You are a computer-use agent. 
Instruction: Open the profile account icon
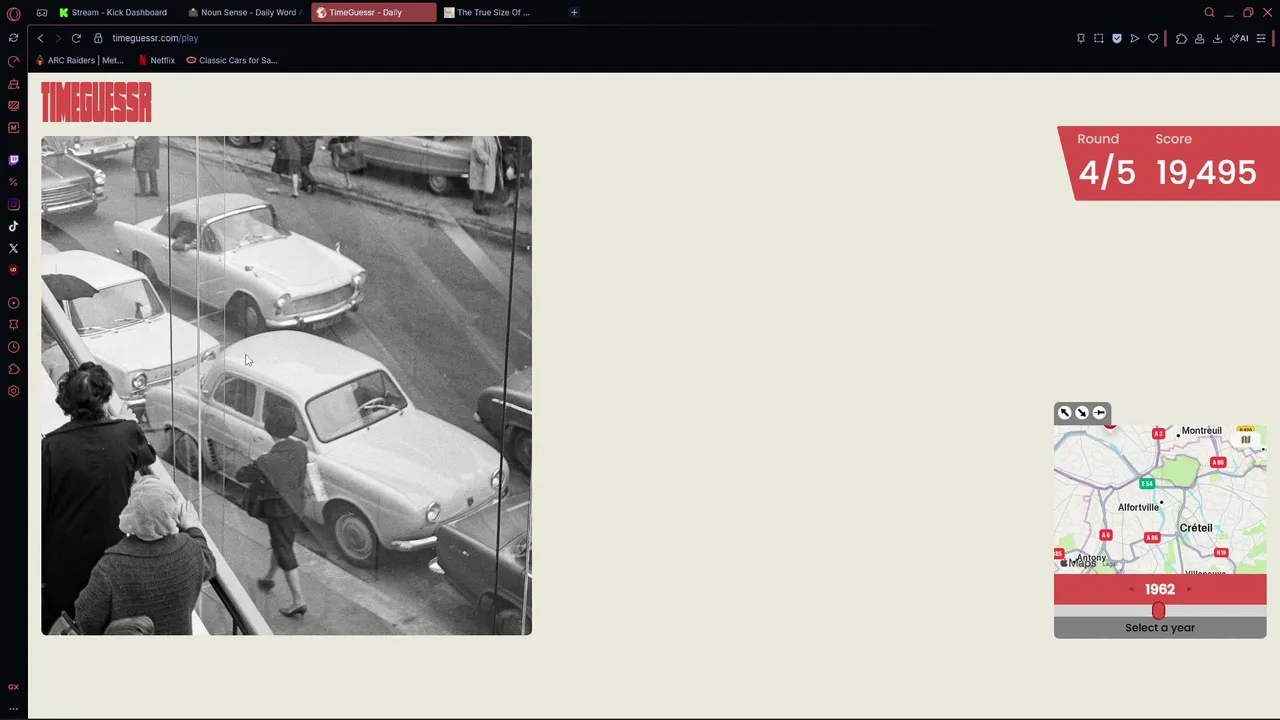(x=1199, y=38)
